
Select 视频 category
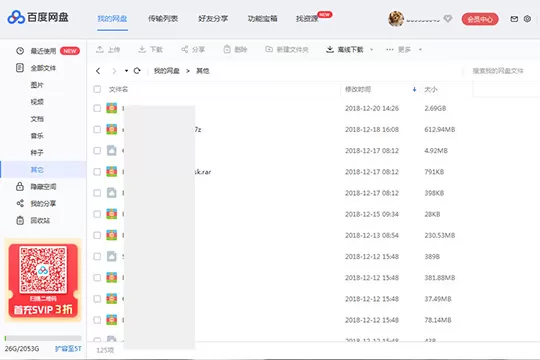click(x=37, y=102)
